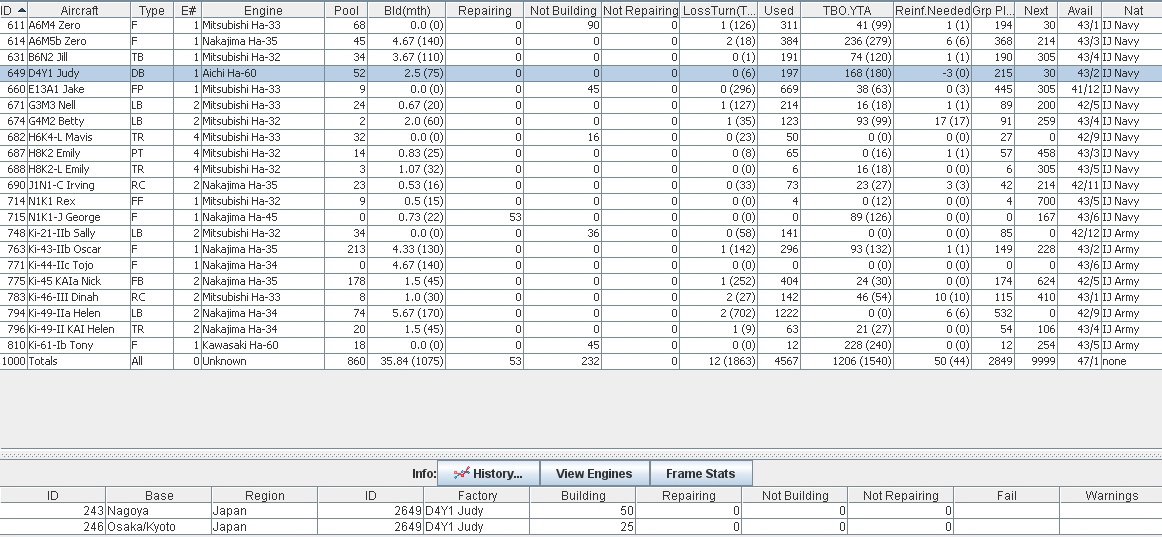This screenshot has height=537, width=1162.
Task: Select the G4M2 Betty row
Action: coord(581,121)
